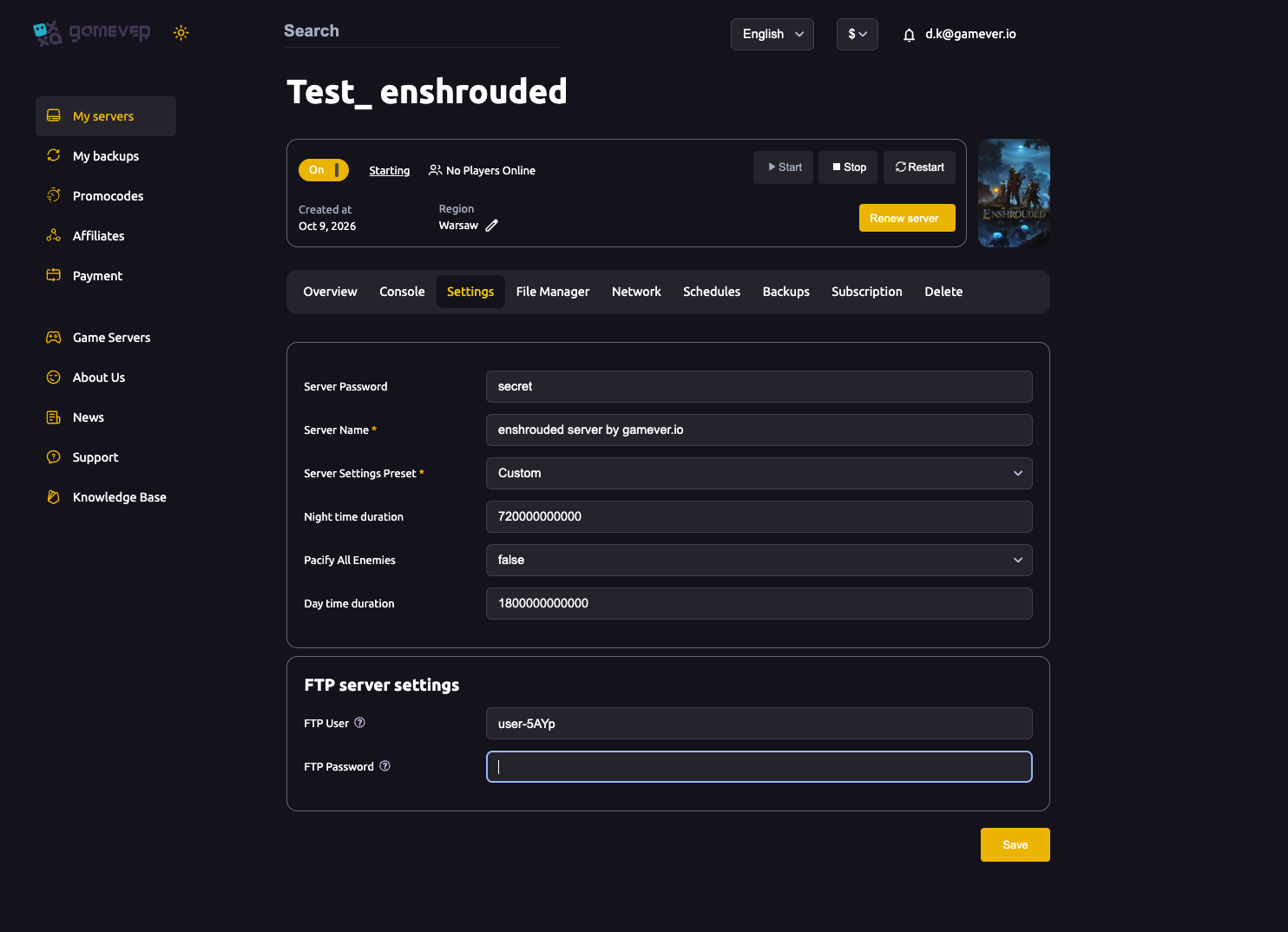Open the English language dropdown

[x=772, y=34]
